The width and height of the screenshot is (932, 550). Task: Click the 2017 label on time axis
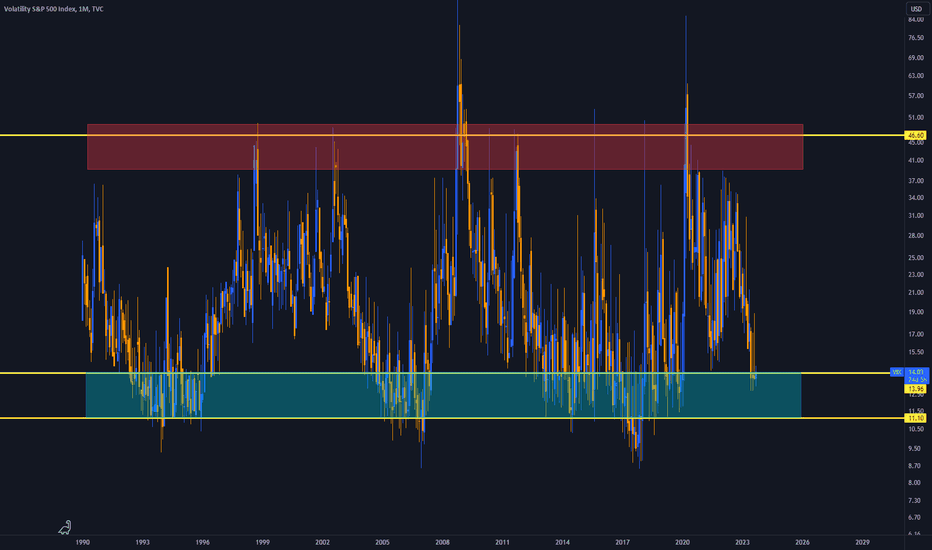click(622, 542)
